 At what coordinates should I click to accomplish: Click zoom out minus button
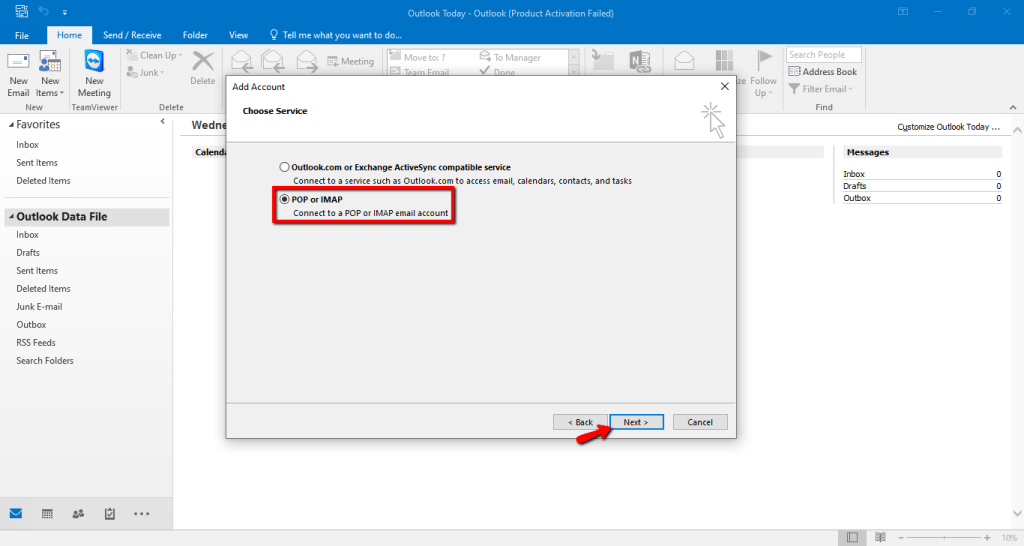pos(901,538)
